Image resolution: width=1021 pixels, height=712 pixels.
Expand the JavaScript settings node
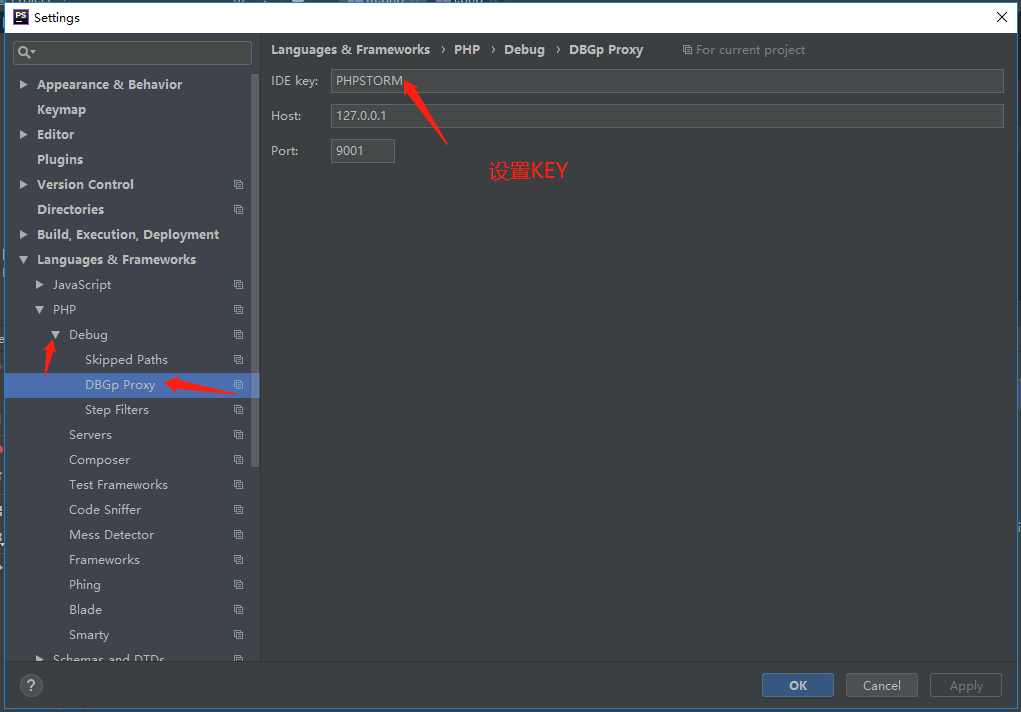(x=40, y=285)
